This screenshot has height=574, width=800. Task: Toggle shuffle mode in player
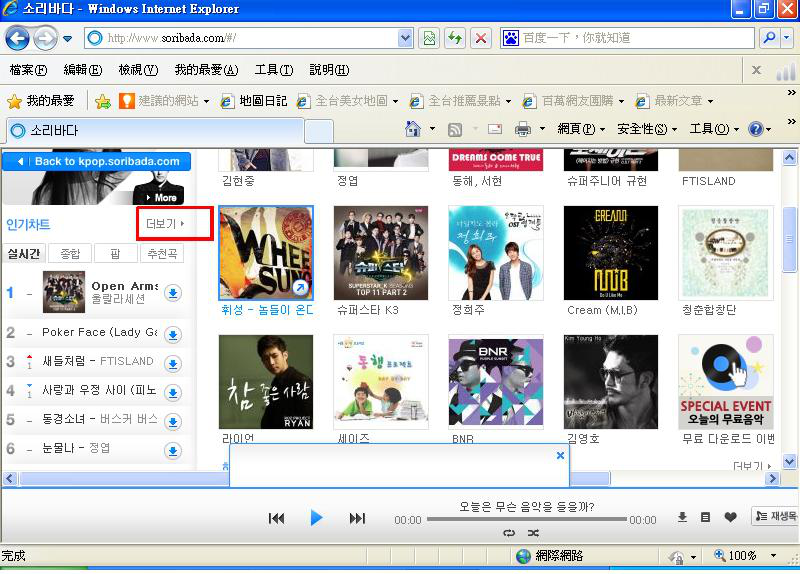[533, 533]
